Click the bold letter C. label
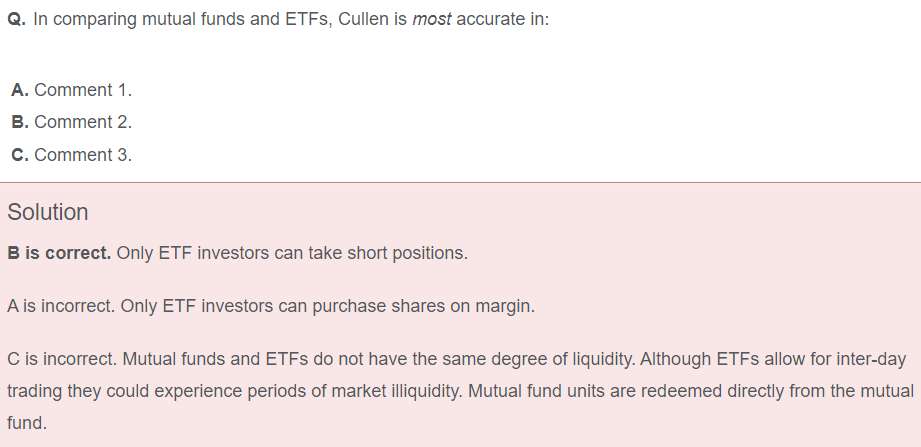This screenshot has height=447, width=921. coord(20,155)
